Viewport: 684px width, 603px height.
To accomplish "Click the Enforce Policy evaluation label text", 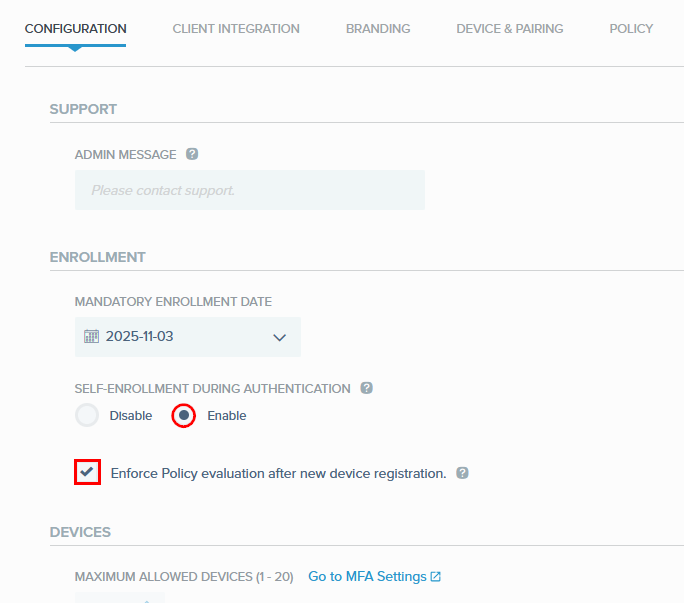I will point(278,473).
